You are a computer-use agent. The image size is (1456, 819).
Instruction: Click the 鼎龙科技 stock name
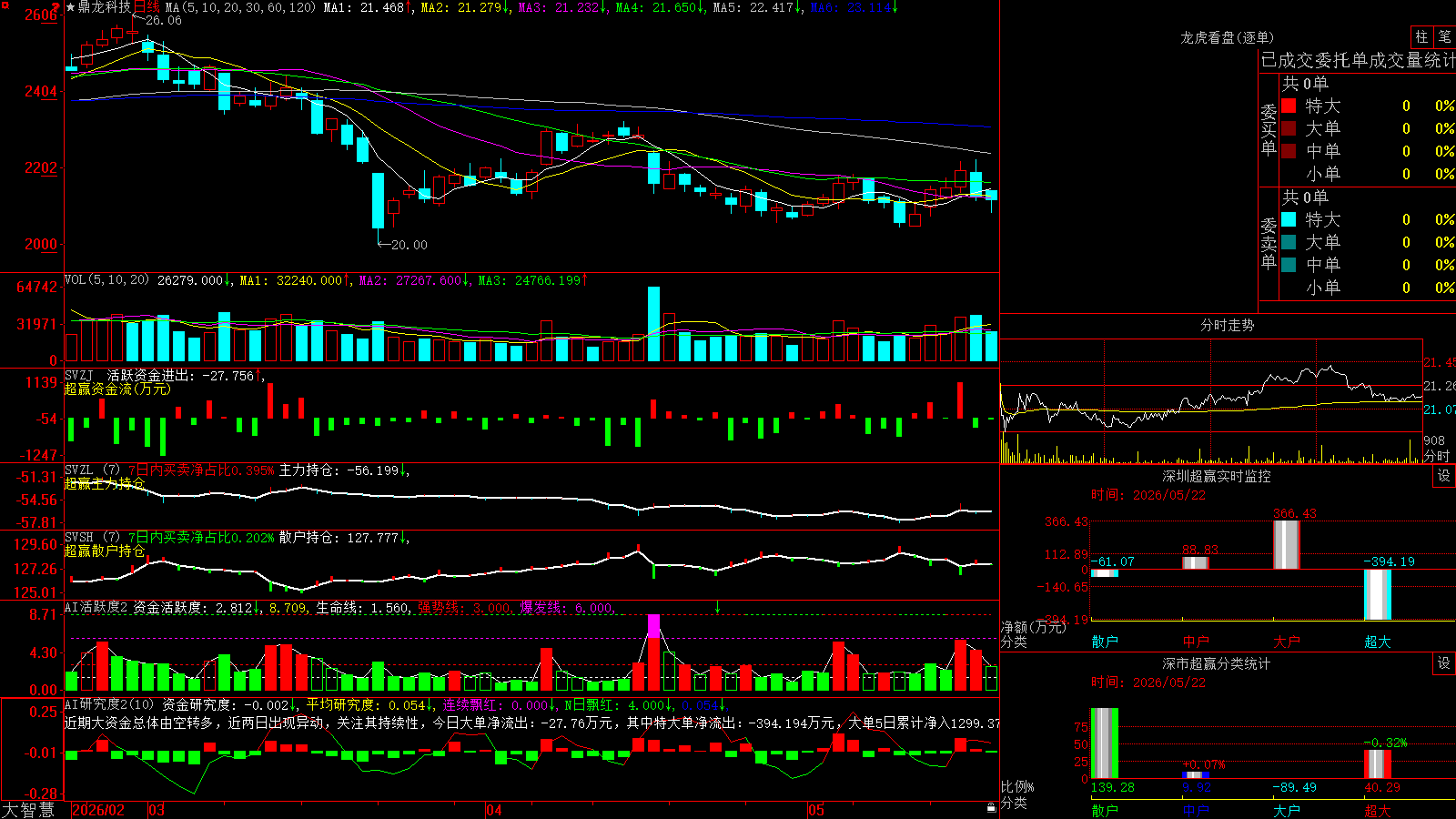[x=105, y=7]
